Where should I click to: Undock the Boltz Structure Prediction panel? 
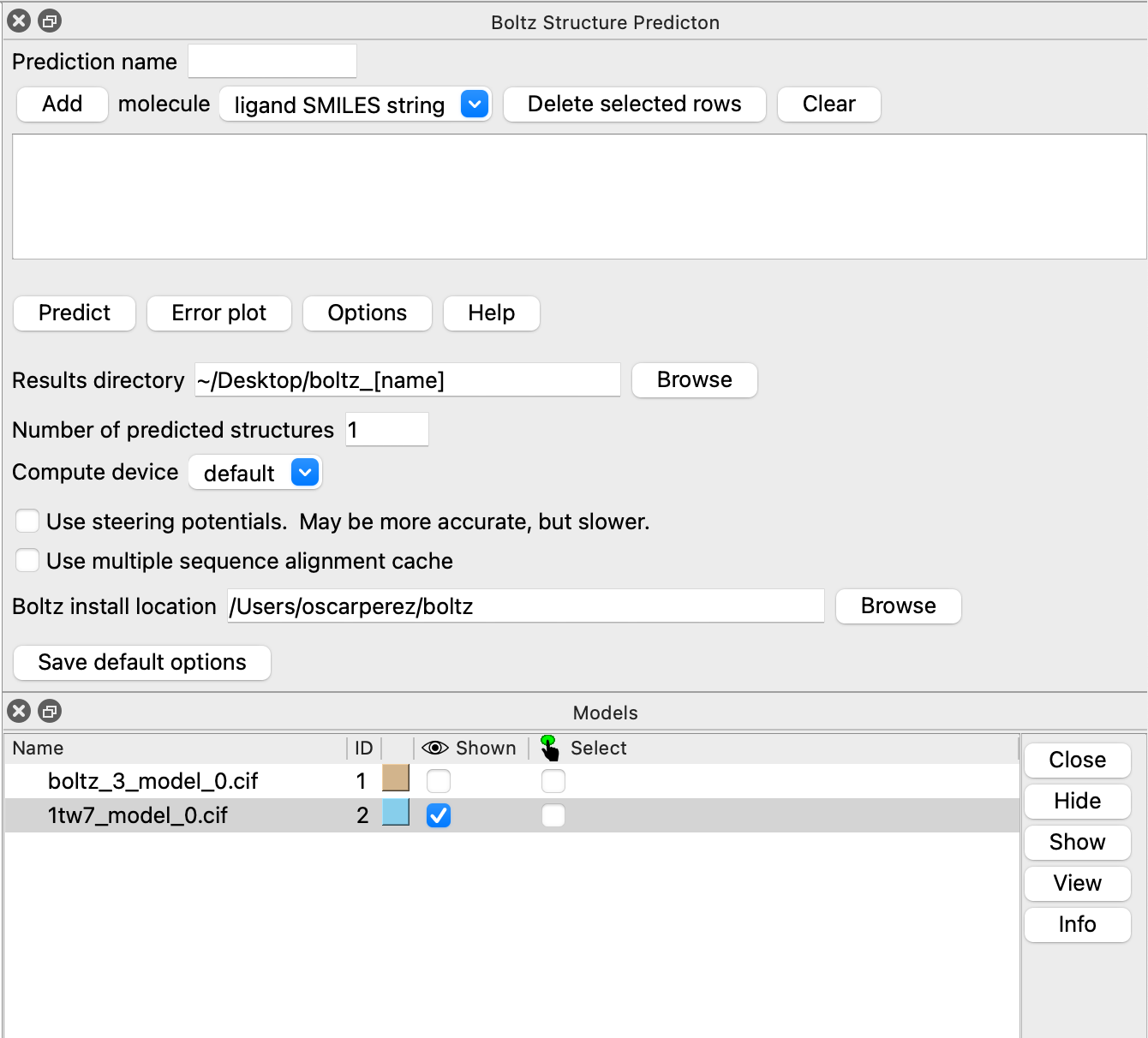pos(51,21)
